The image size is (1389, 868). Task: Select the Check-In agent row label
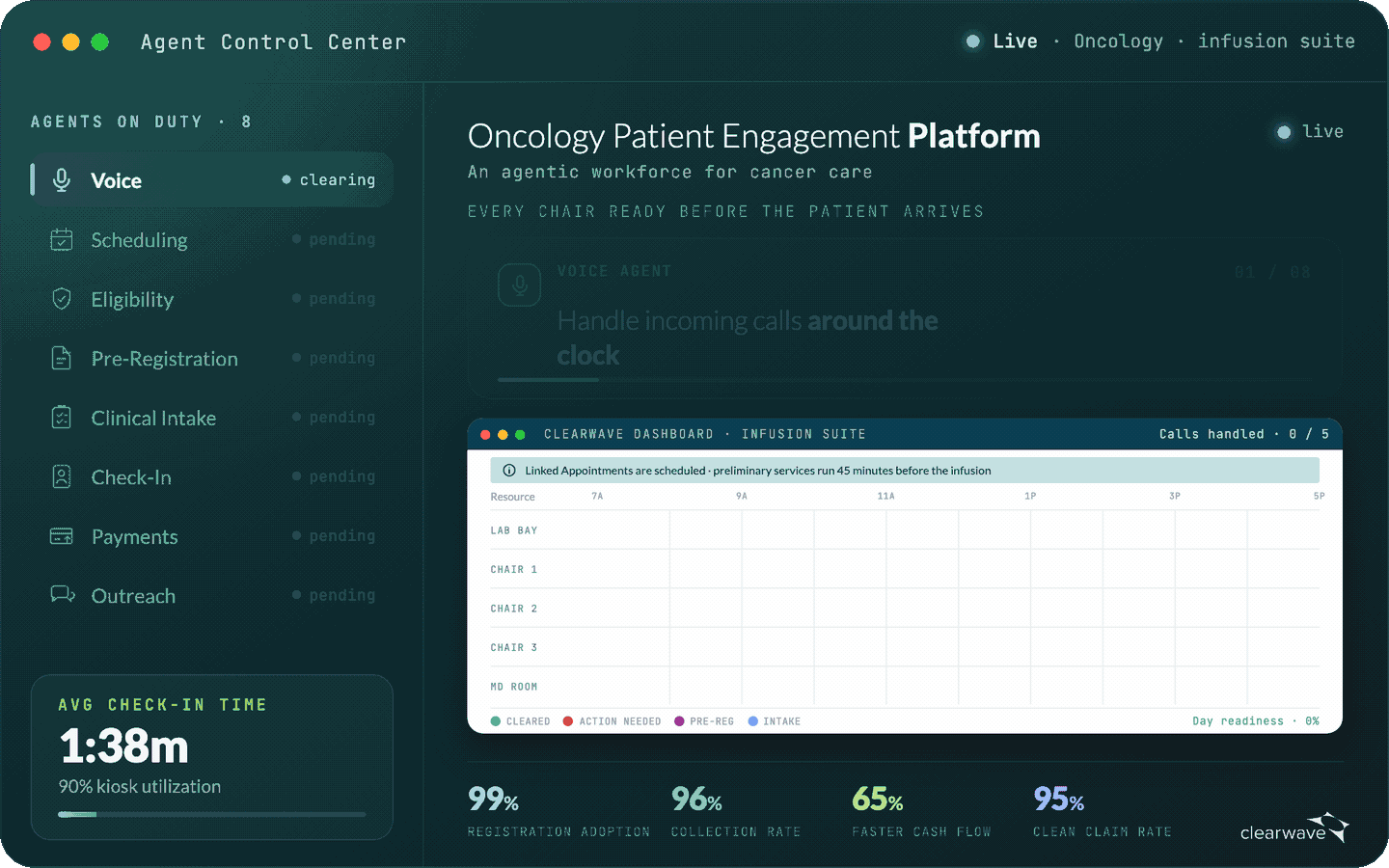click(131, 477)
